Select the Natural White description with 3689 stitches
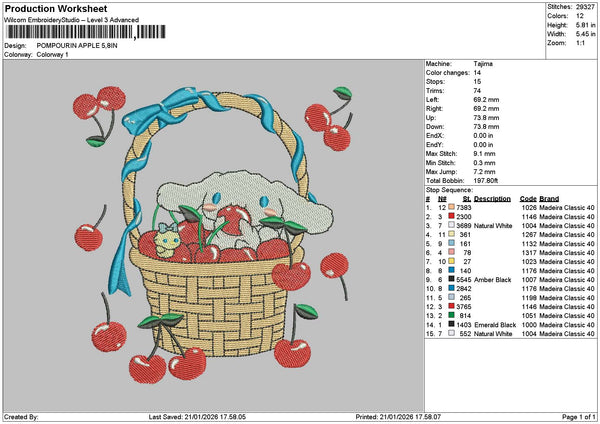 493,226
